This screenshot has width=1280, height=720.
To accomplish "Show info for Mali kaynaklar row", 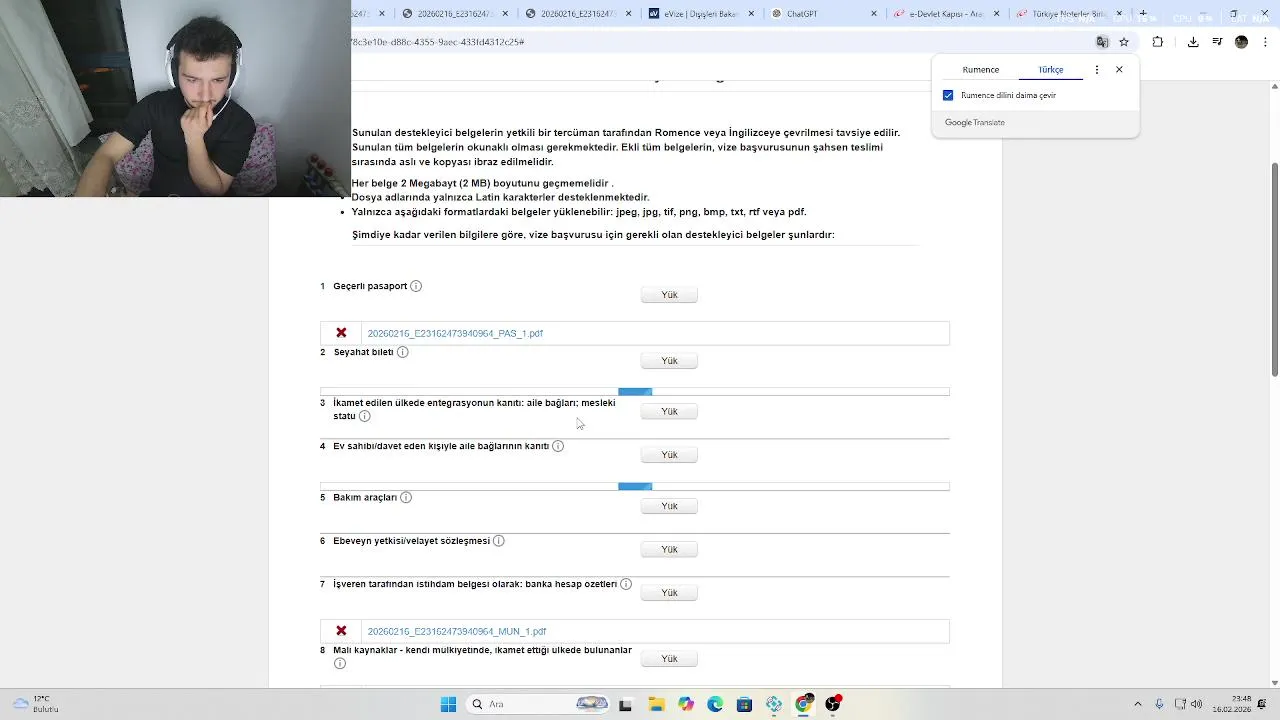I will (x=340, y=663).
